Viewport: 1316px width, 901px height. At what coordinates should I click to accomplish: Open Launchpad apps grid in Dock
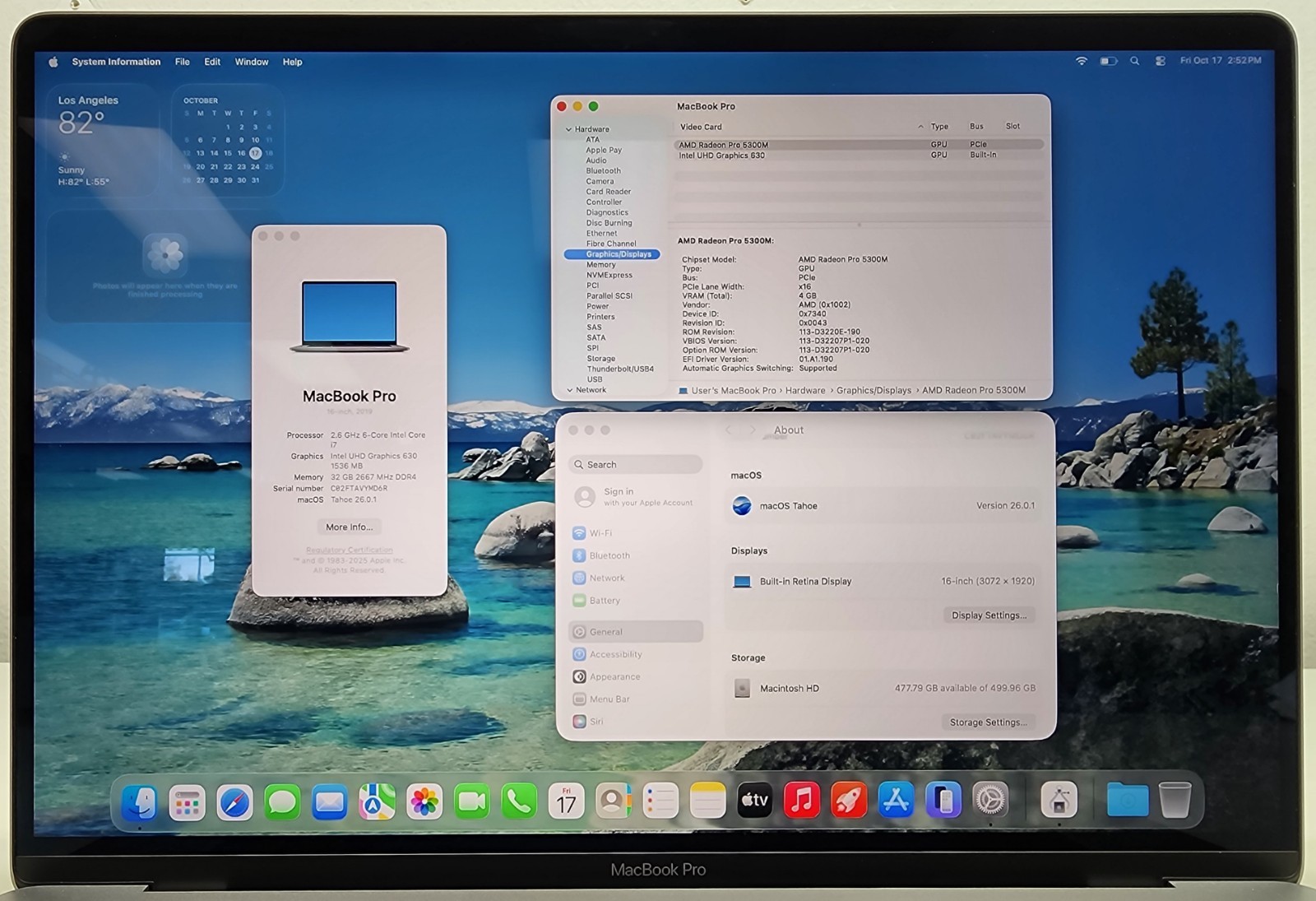coord(187,801)
